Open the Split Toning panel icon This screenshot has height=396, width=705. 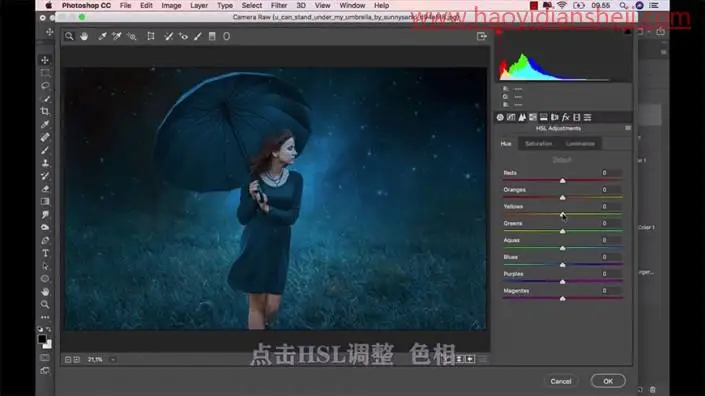[x=544, y=117]
